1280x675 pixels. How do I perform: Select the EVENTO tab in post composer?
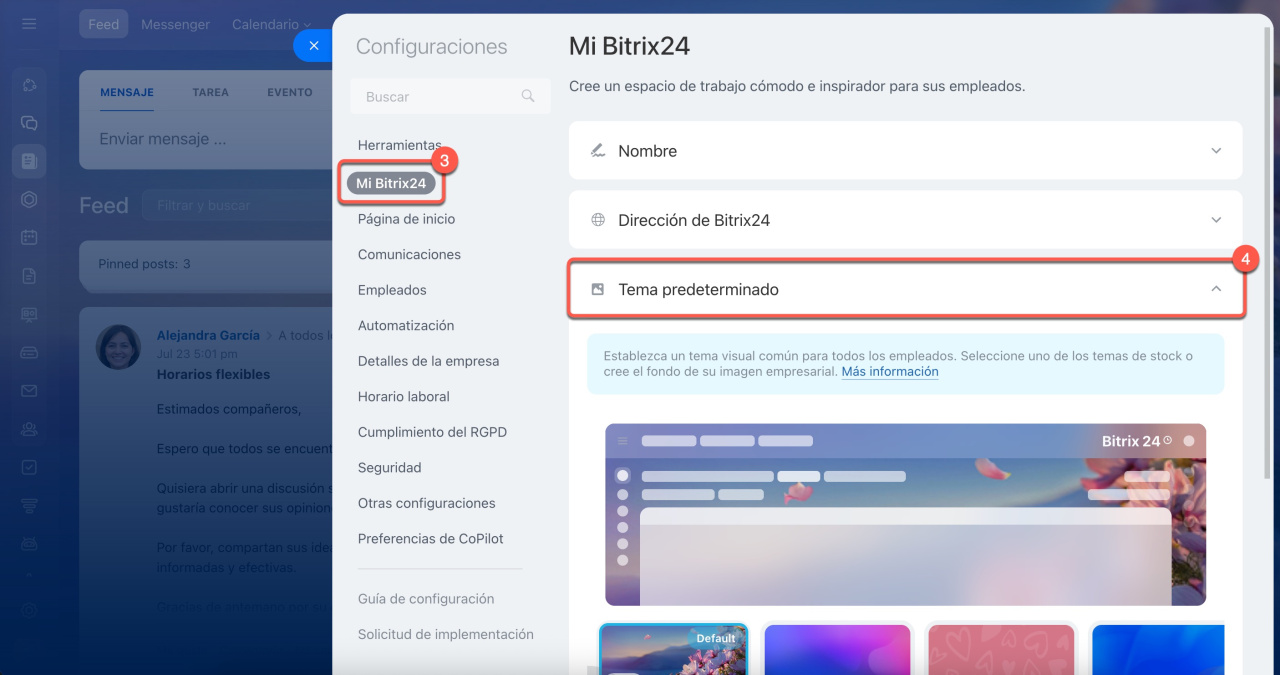290,92
